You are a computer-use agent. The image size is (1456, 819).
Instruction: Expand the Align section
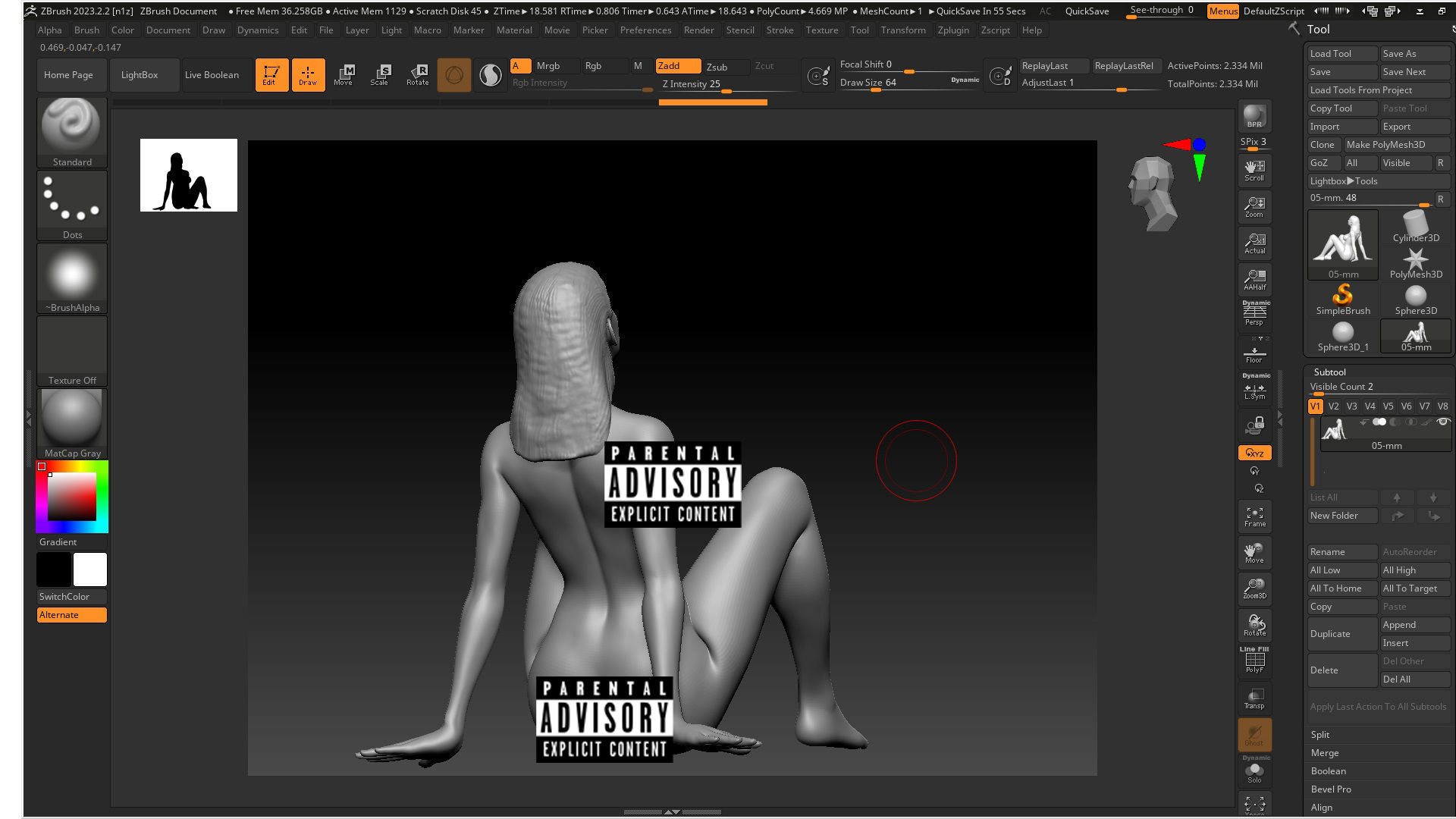(1321, 807)
